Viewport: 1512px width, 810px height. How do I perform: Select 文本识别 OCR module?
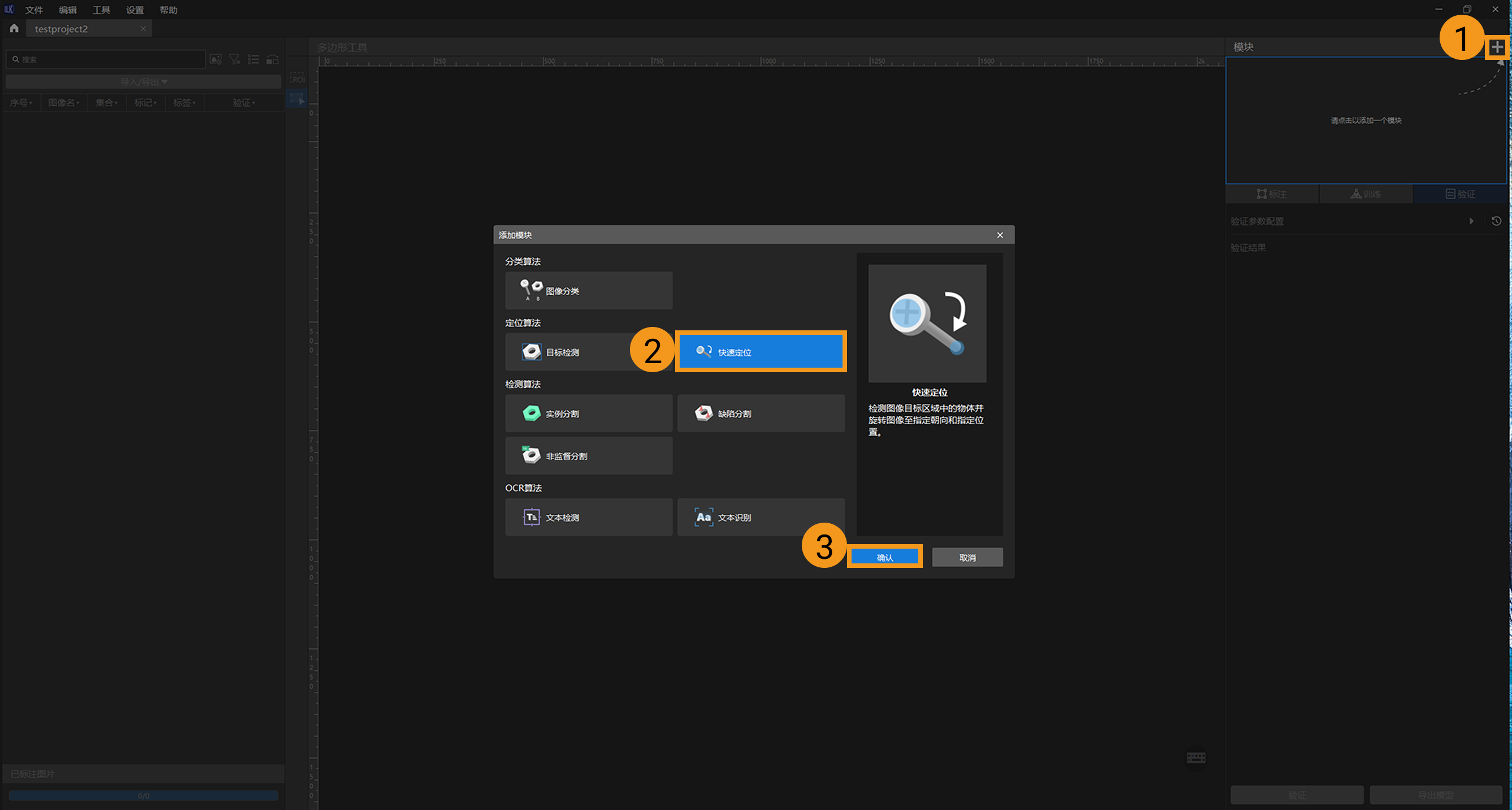click(x=761, y=517)
